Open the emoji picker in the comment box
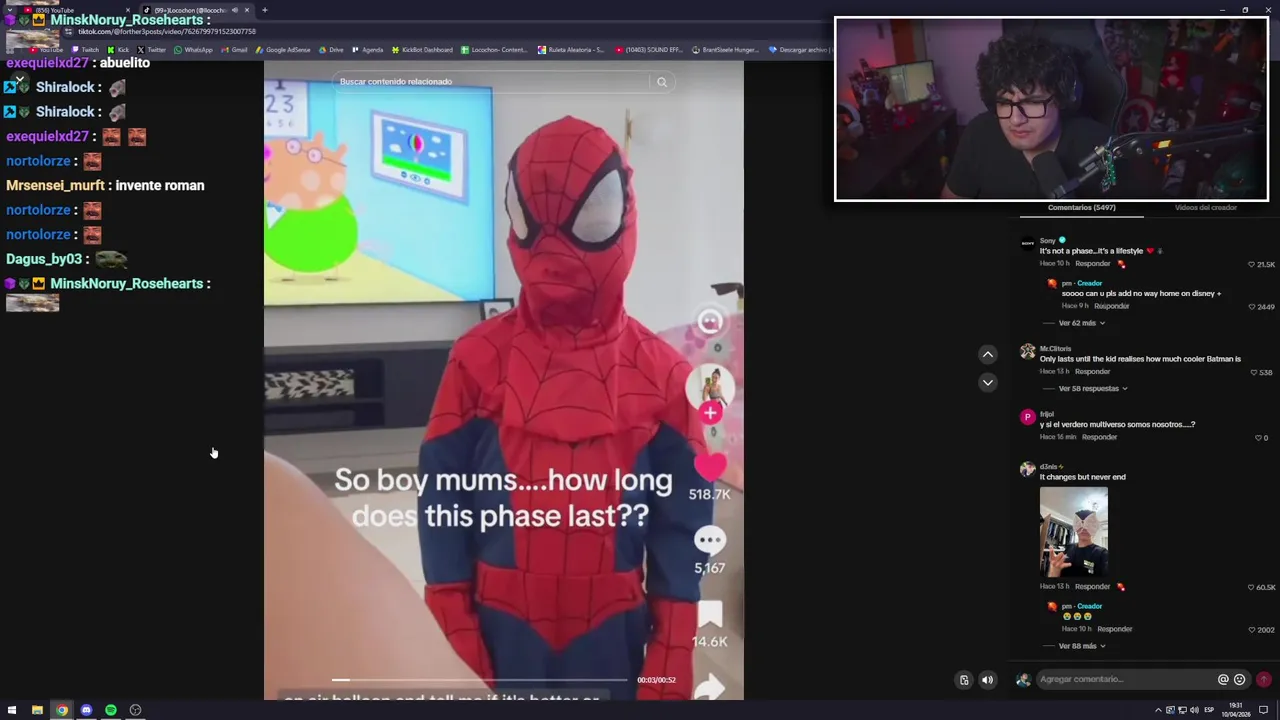Viewport: 1280px width, 720px height. (x=1239, y=680)
